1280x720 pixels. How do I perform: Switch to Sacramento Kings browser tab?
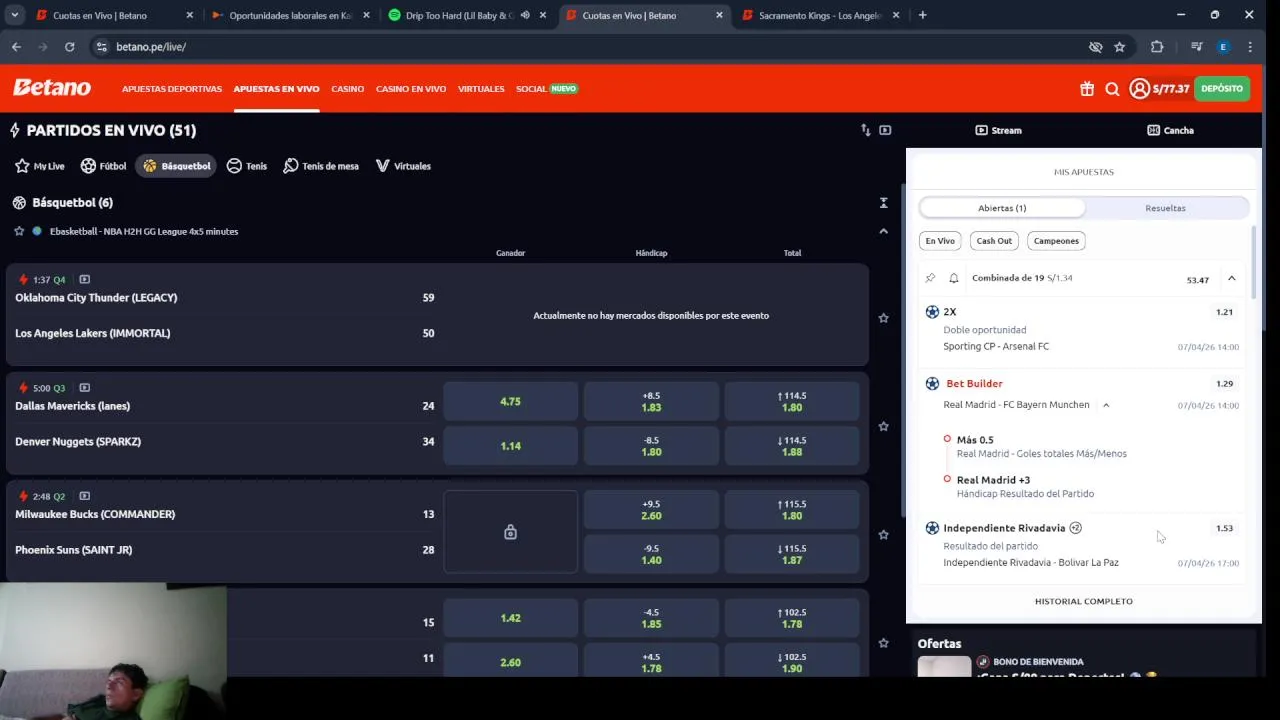tap(819, 15)
